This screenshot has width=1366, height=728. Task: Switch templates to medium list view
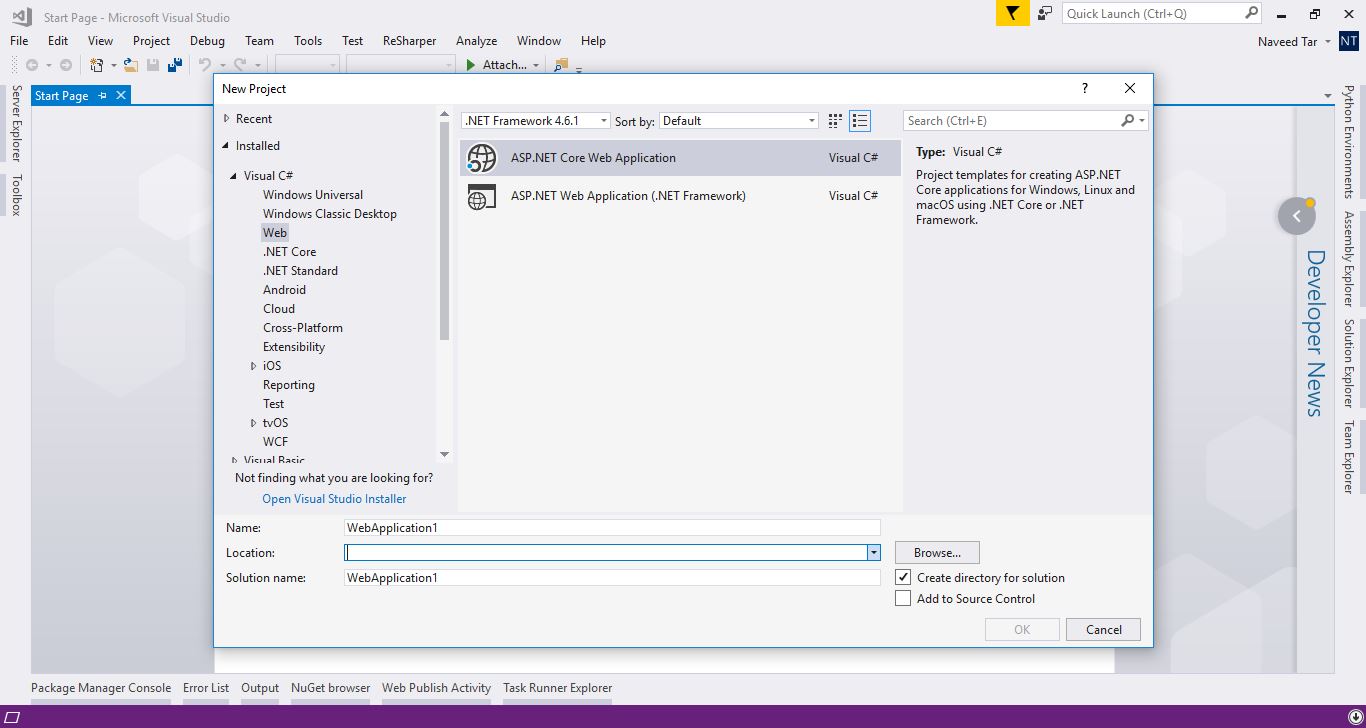point(860,121)
